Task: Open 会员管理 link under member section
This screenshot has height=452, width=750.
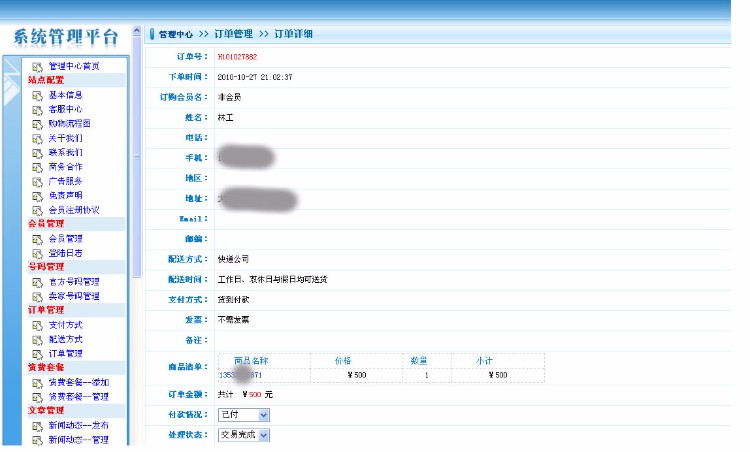Action: (x=66, y=239)
